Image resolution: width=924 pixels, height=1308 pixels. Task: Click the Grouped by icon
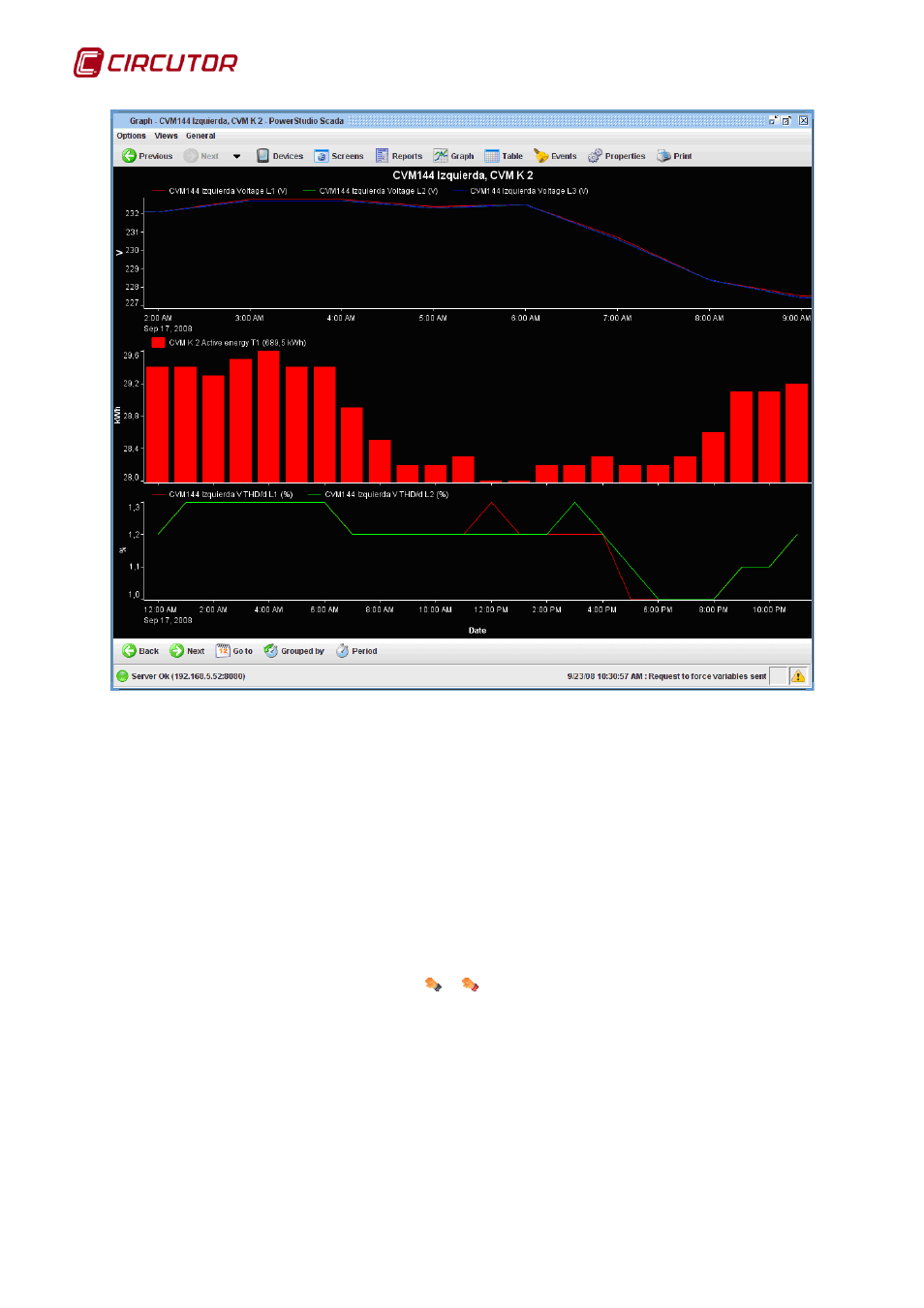[x=271, y=651]
